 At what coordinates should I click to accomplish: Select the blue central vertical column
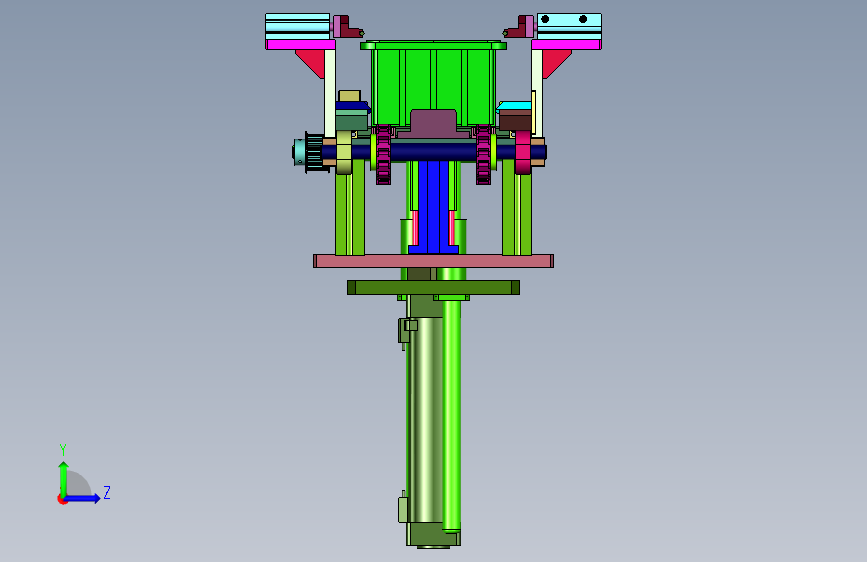(x=433, y=206)
